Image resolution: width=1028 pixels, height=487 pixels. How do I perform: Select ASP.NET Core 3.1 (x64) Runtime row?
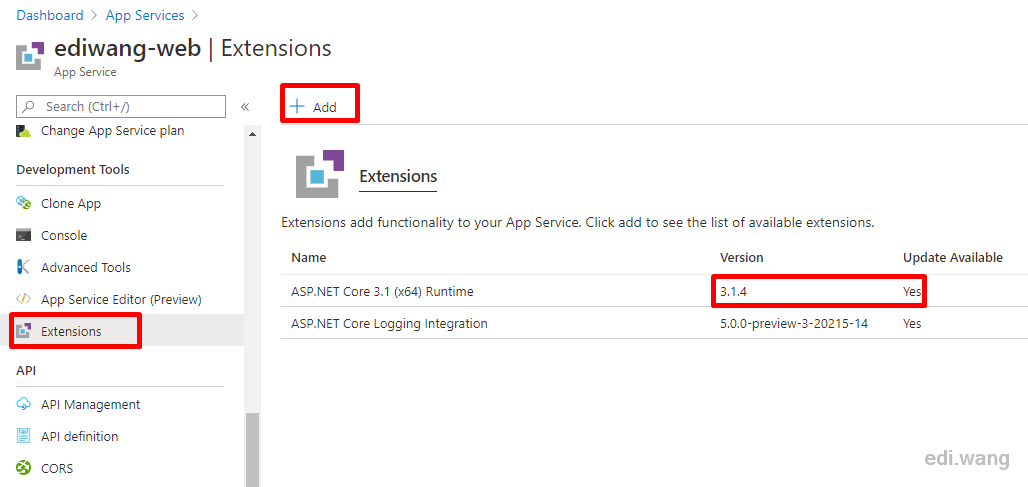pyautogui.click(x=654, y=292)
